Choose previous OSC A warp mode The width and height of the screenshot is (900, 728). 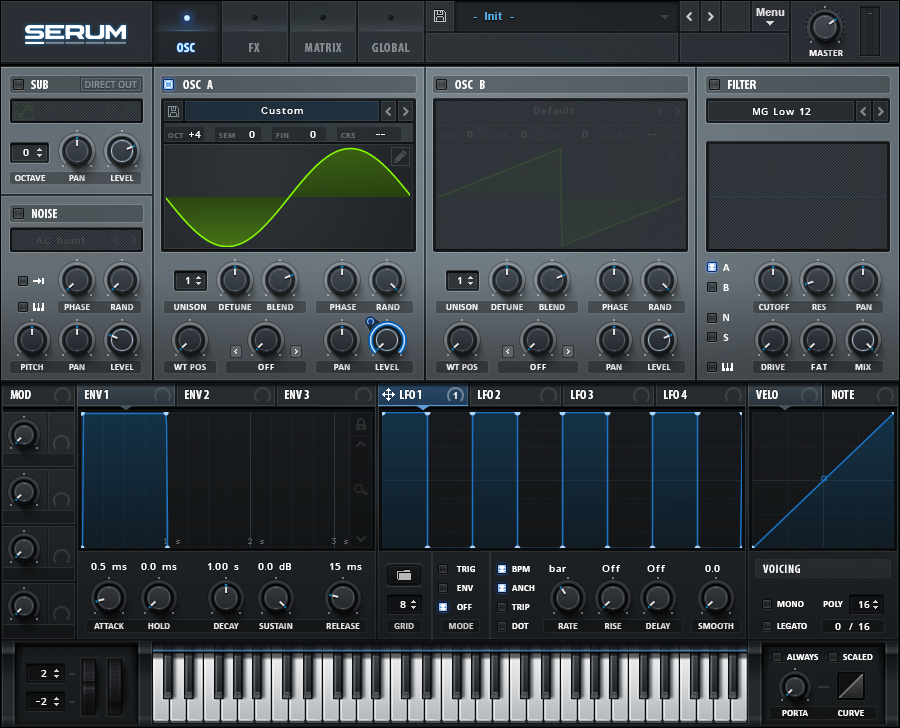tap(236, 351)
